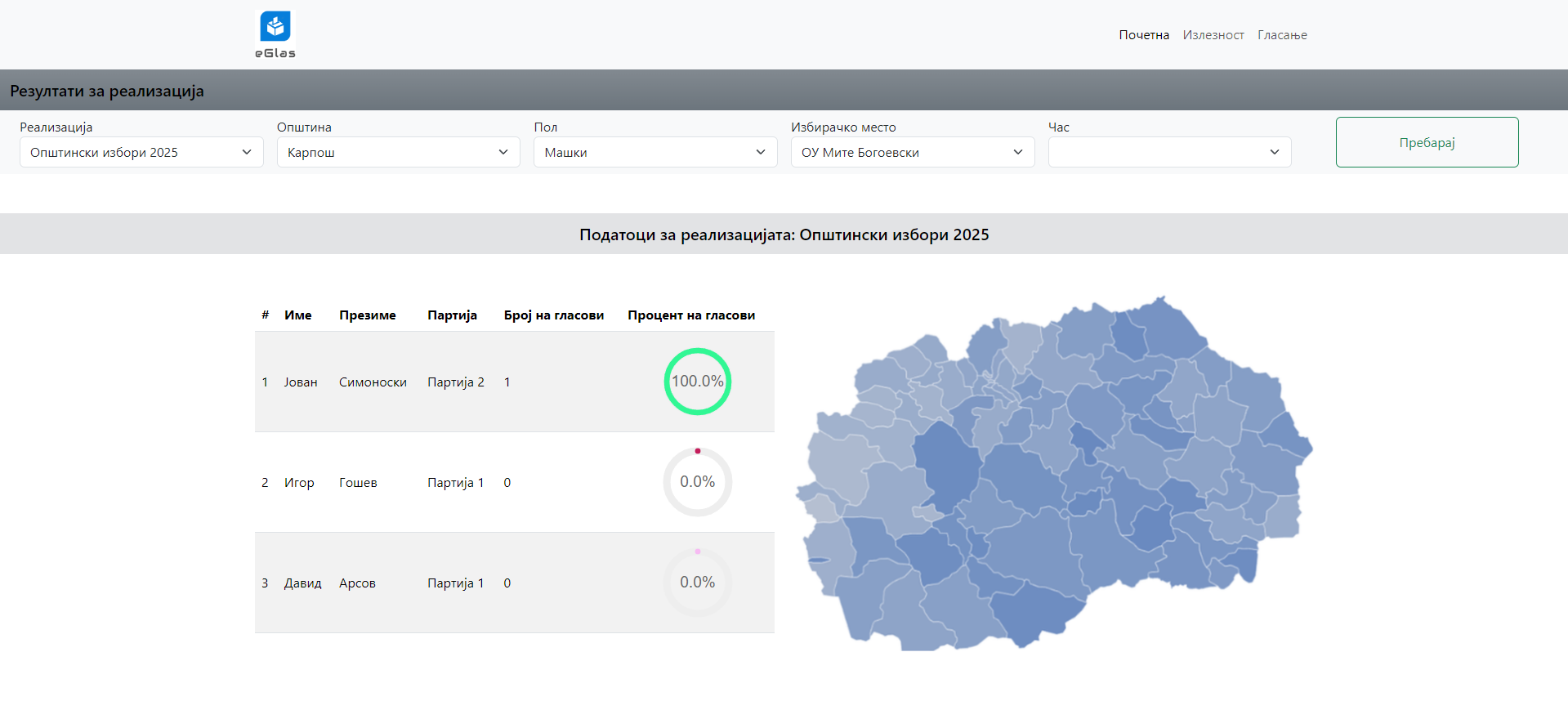Click Игор Гошев's 0.0% progress circle
The image size is (1568, 719).
(x=697, y=482)
